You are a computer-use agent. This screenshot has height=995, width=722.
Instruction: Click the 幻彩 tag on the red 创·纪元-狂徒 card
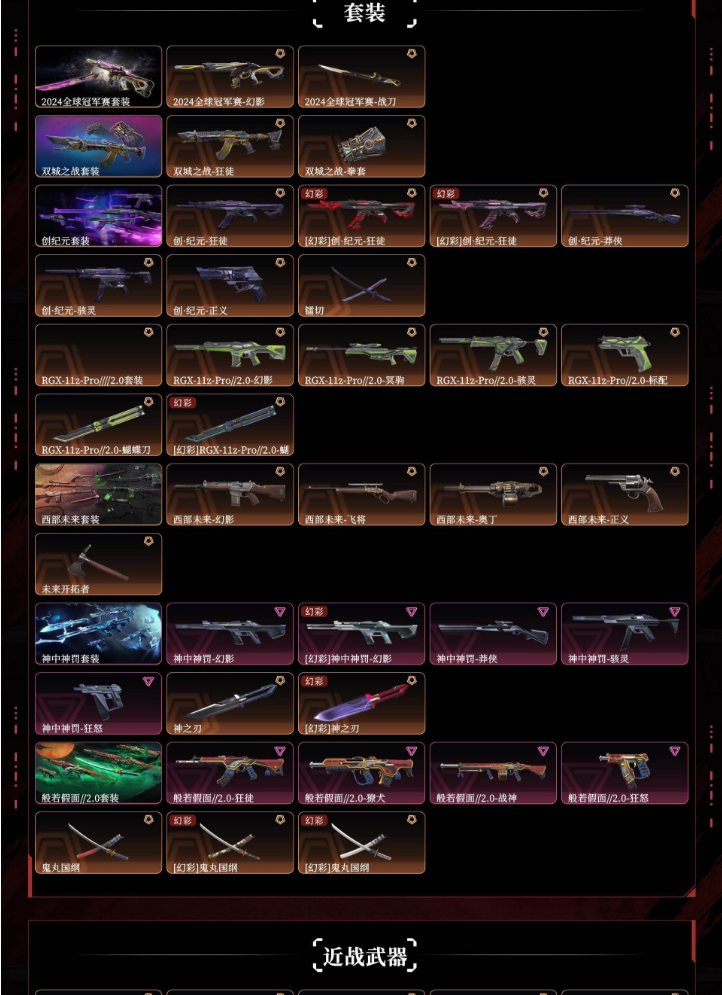[x=315, y=194]
